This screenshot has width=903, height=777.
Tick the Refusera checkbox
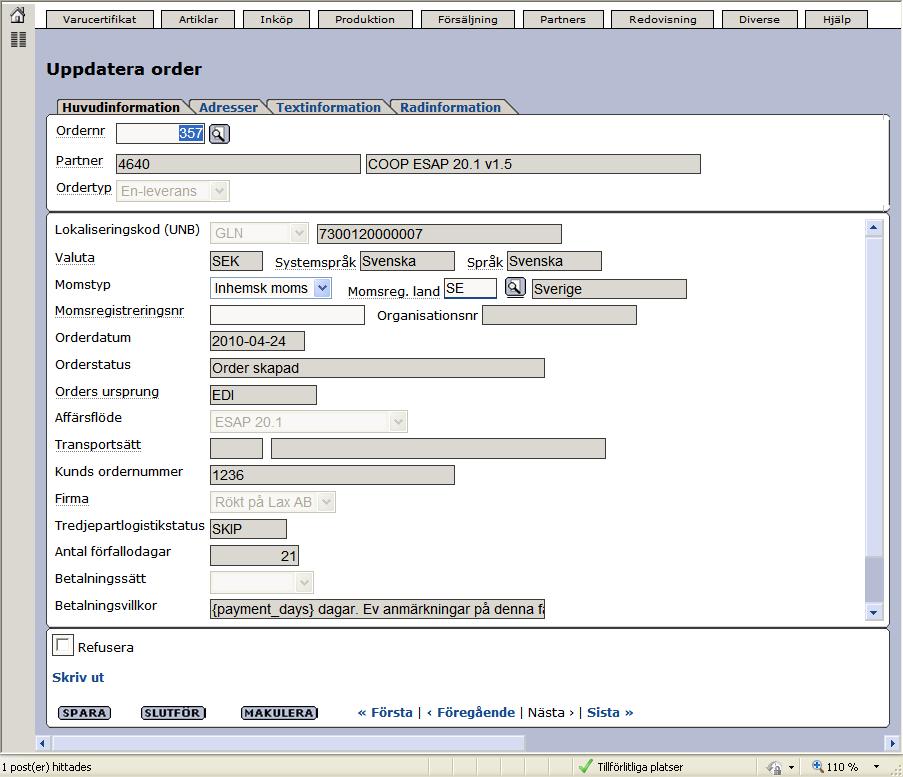point(63,645)
